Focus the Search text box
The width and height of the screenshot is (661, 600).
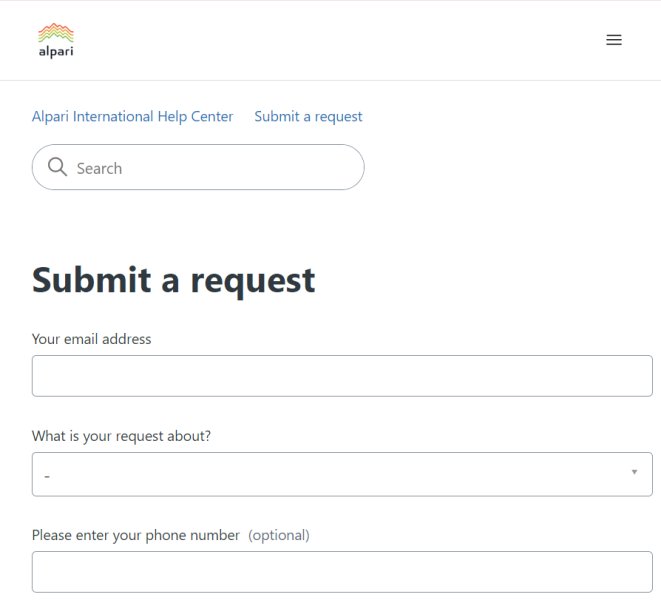click(215, 168)
